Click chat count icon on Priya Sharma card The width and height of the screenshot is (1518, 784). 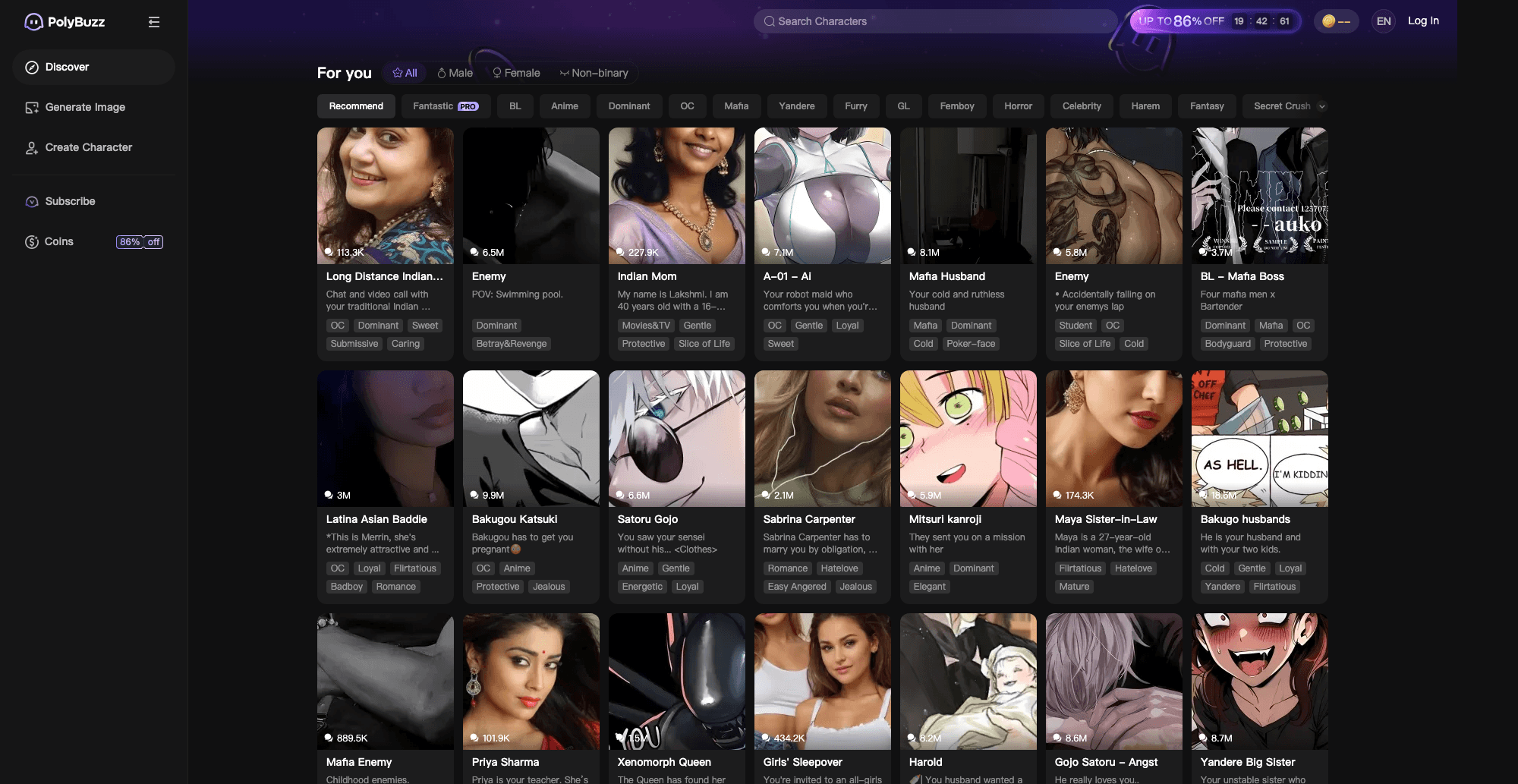(474, 738)
